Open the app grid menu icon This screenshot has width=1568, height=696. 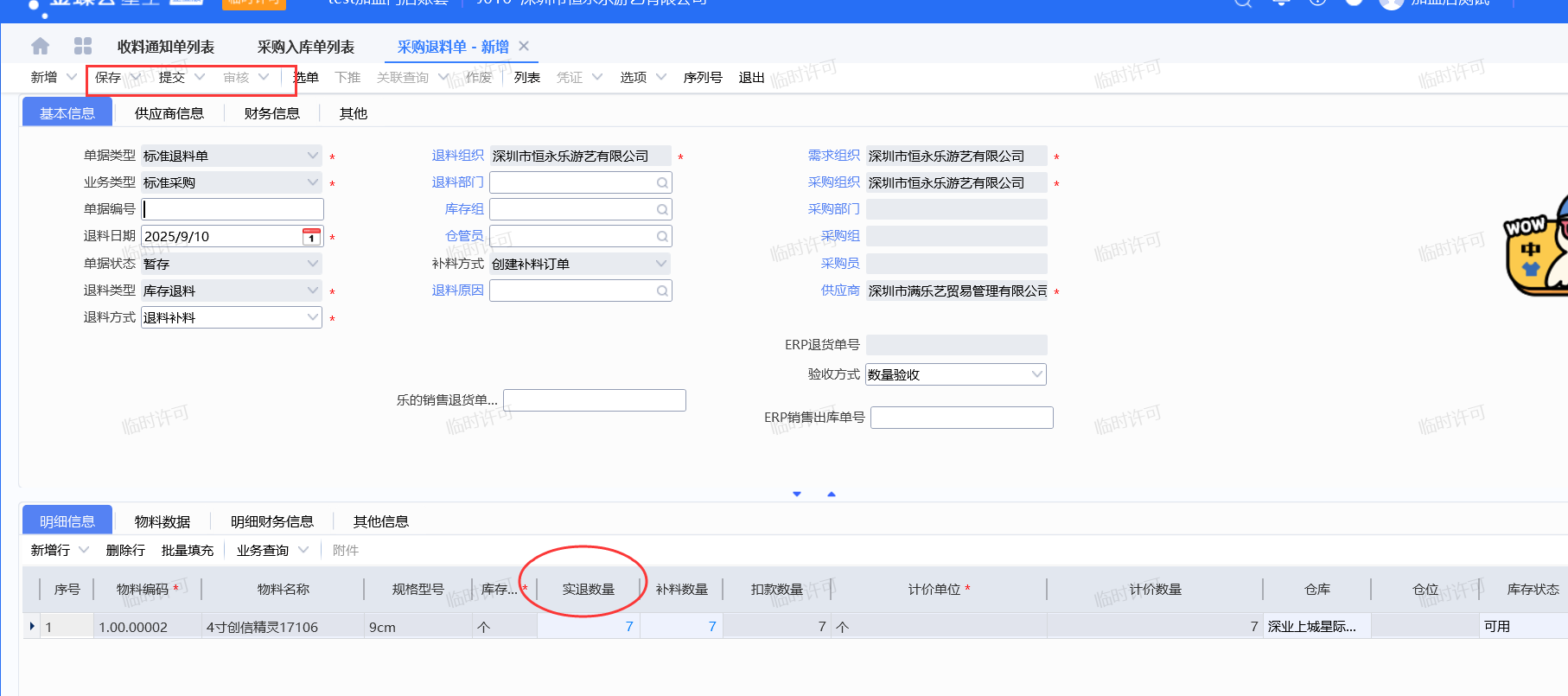coord(83,47)
